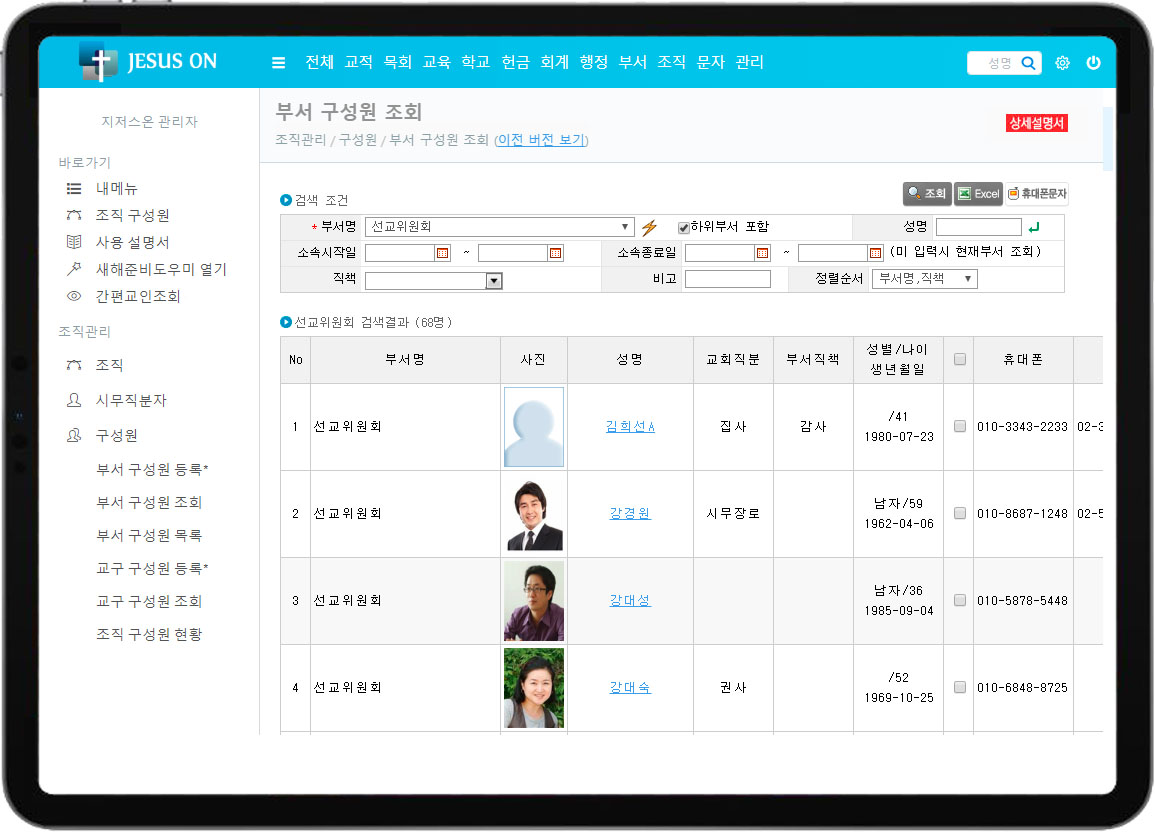Open 이전 버전 보기 link
This screenshot has height=832, width=1155.
[541, 140]
